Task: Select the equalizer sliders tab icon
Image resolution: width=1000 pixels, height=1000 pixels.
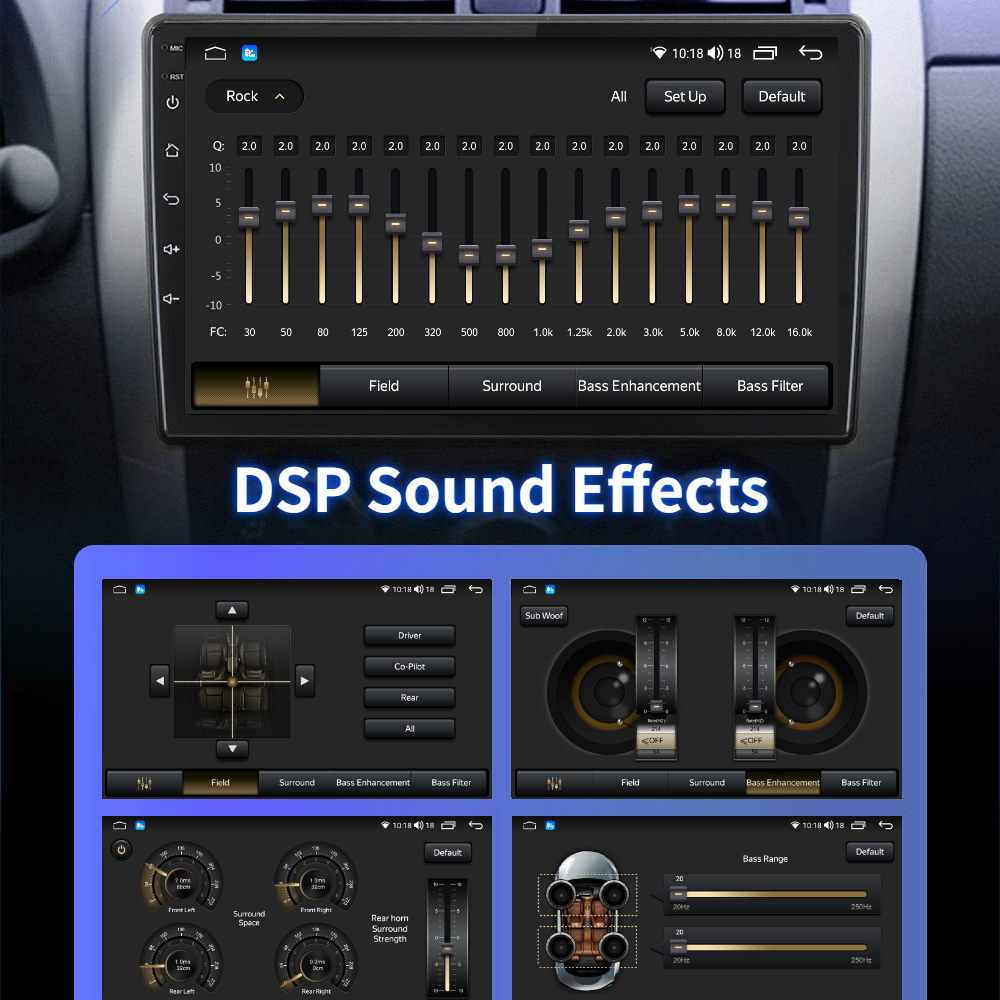Action: point(256,386)
